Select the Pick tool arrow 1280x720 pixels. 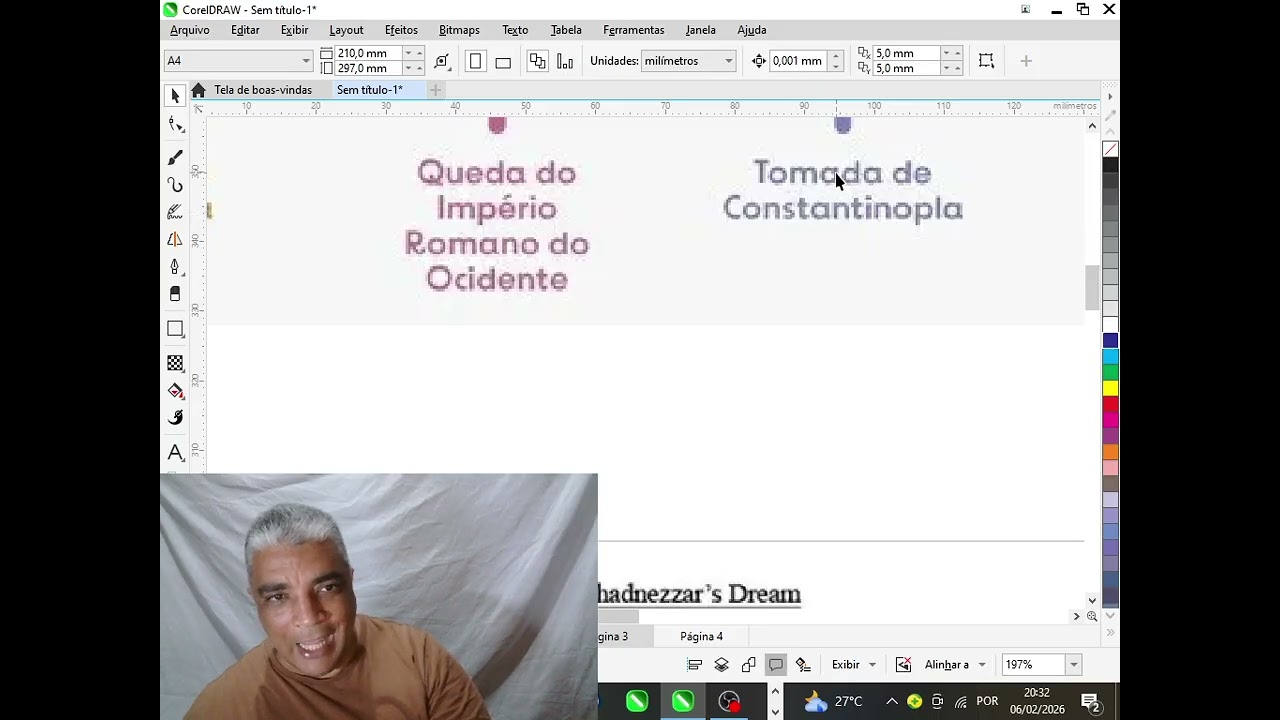176,96
